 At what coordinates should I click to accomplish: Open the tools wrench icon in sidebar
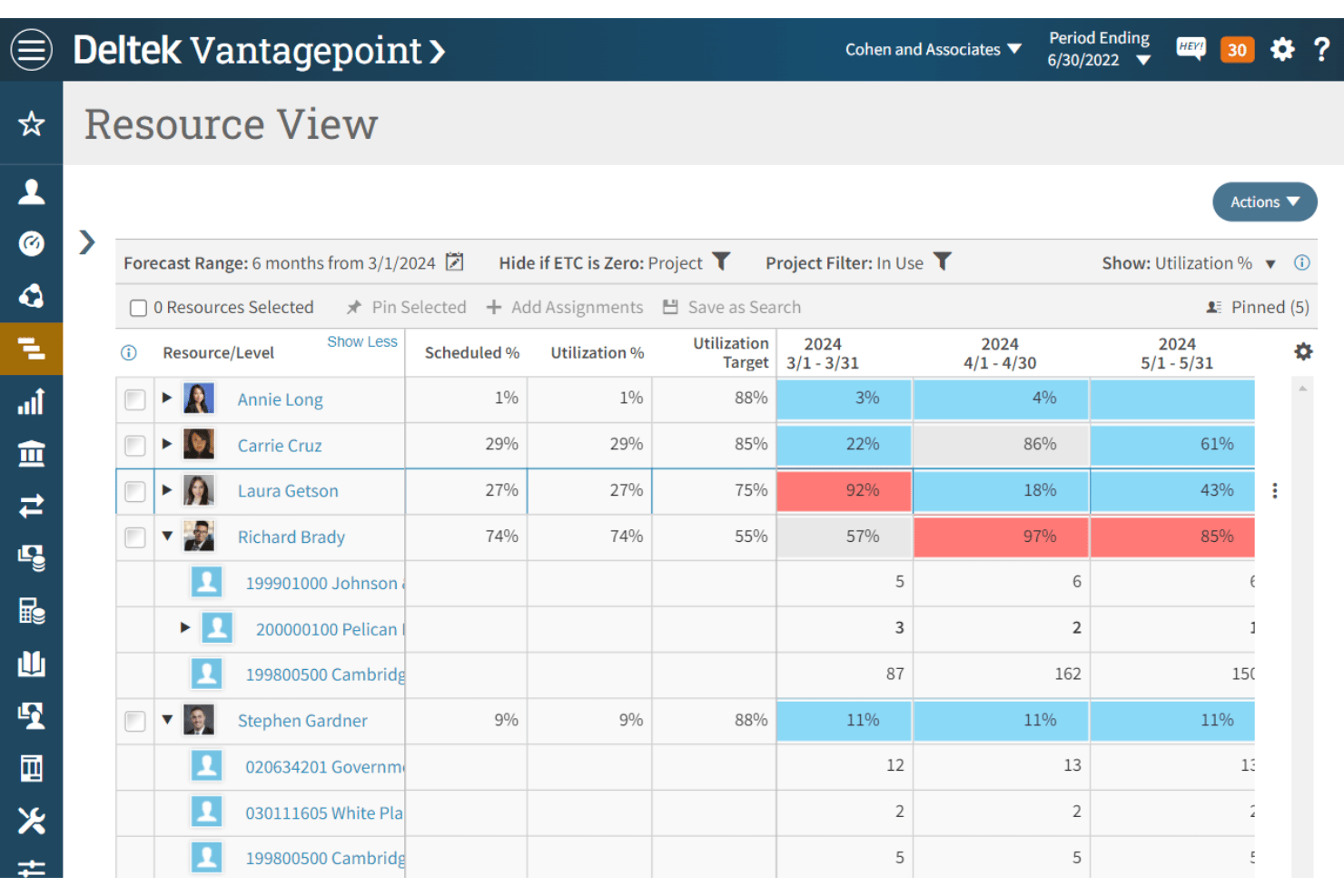pyautogui.click(x=32, y=821)
